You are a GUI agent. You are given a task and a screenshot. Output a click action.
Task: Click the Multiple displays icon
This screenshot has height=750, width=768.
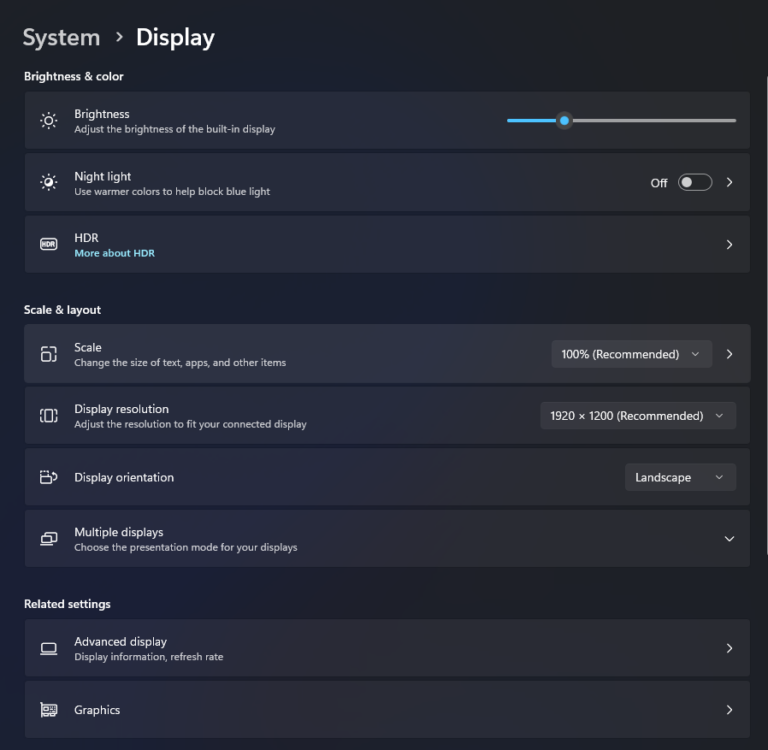(48, 539)
